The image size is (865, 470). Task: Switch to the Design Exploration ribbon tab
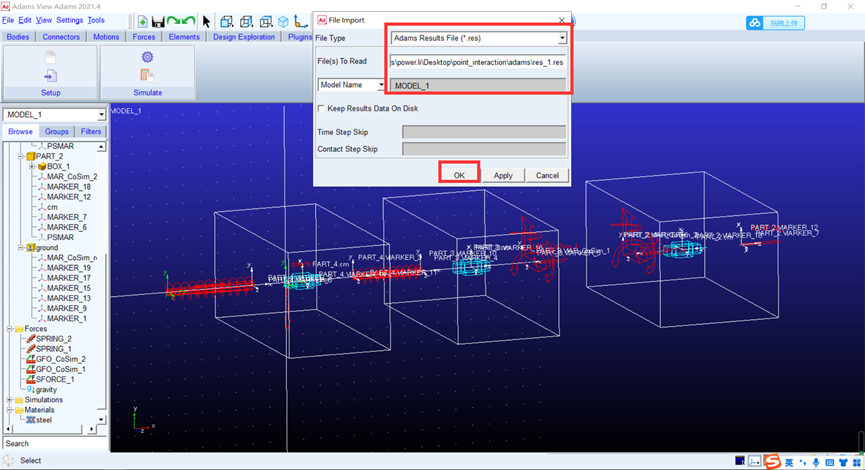[244, 37]
